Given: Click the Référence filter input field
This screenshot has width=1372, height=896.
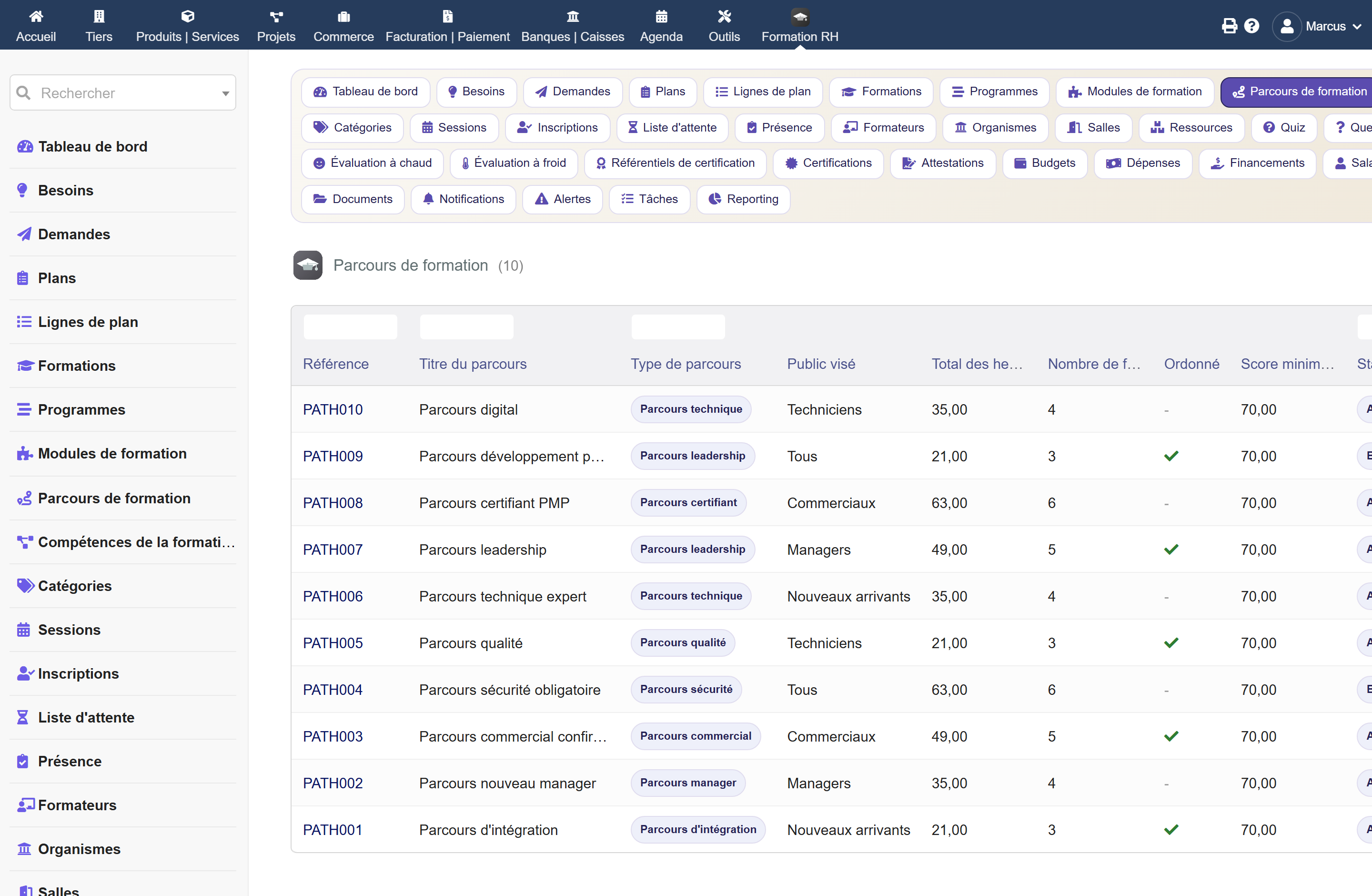Looking at the screenshot, I should [351, 327].
